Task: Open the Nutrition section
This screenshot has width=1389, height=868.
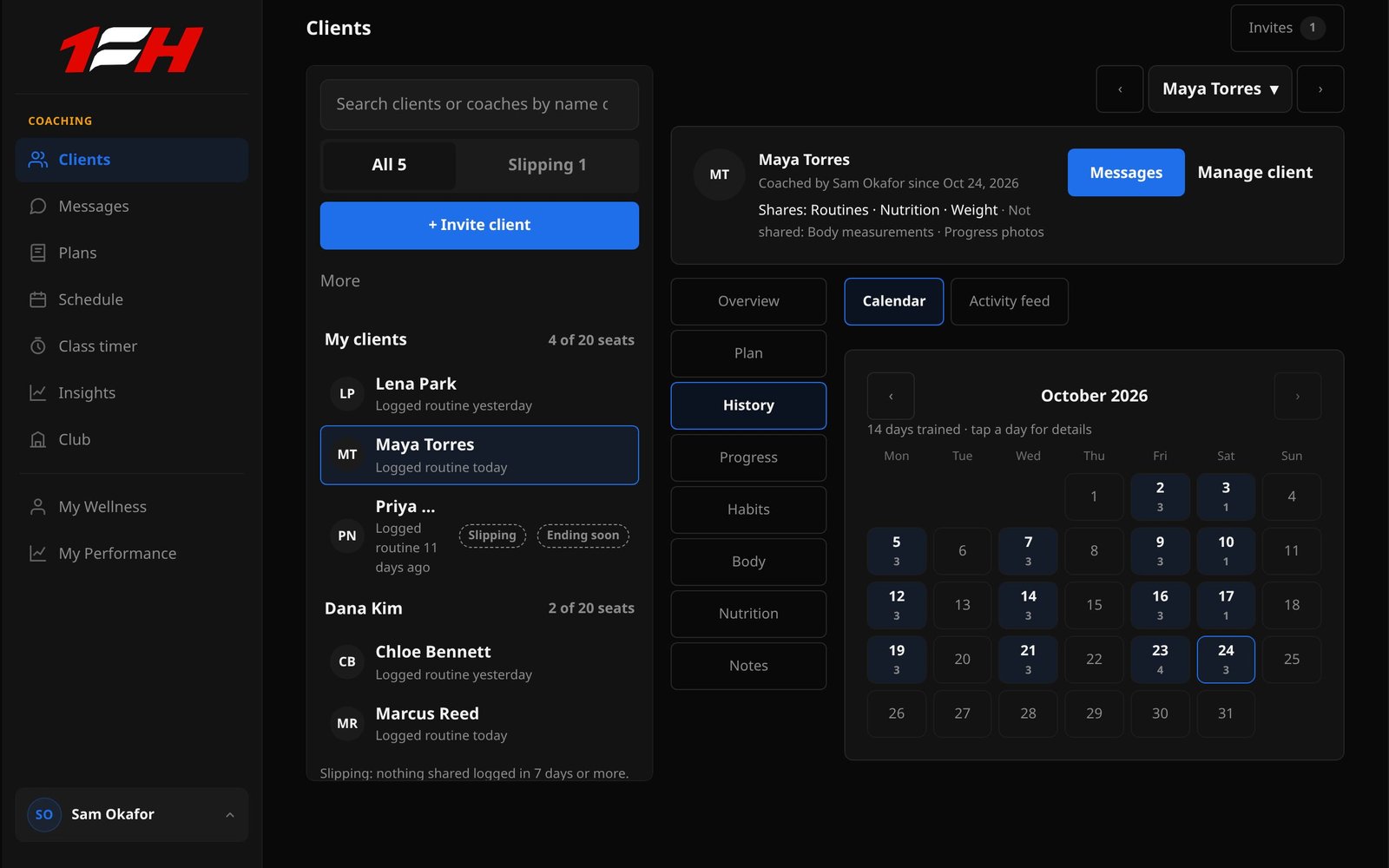Action: [748, 614]
